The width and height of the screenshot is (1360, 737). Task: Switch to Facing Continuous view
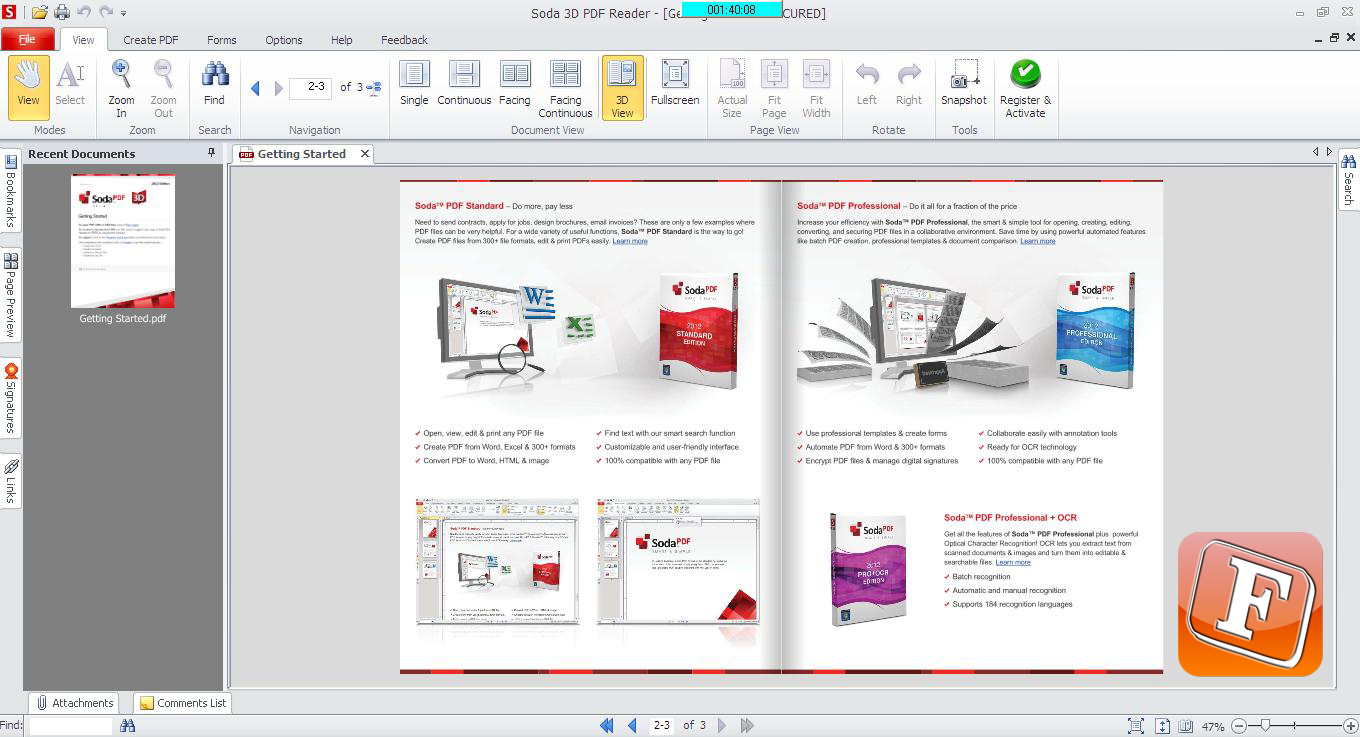pyautogui.click(x=565, y=87)
